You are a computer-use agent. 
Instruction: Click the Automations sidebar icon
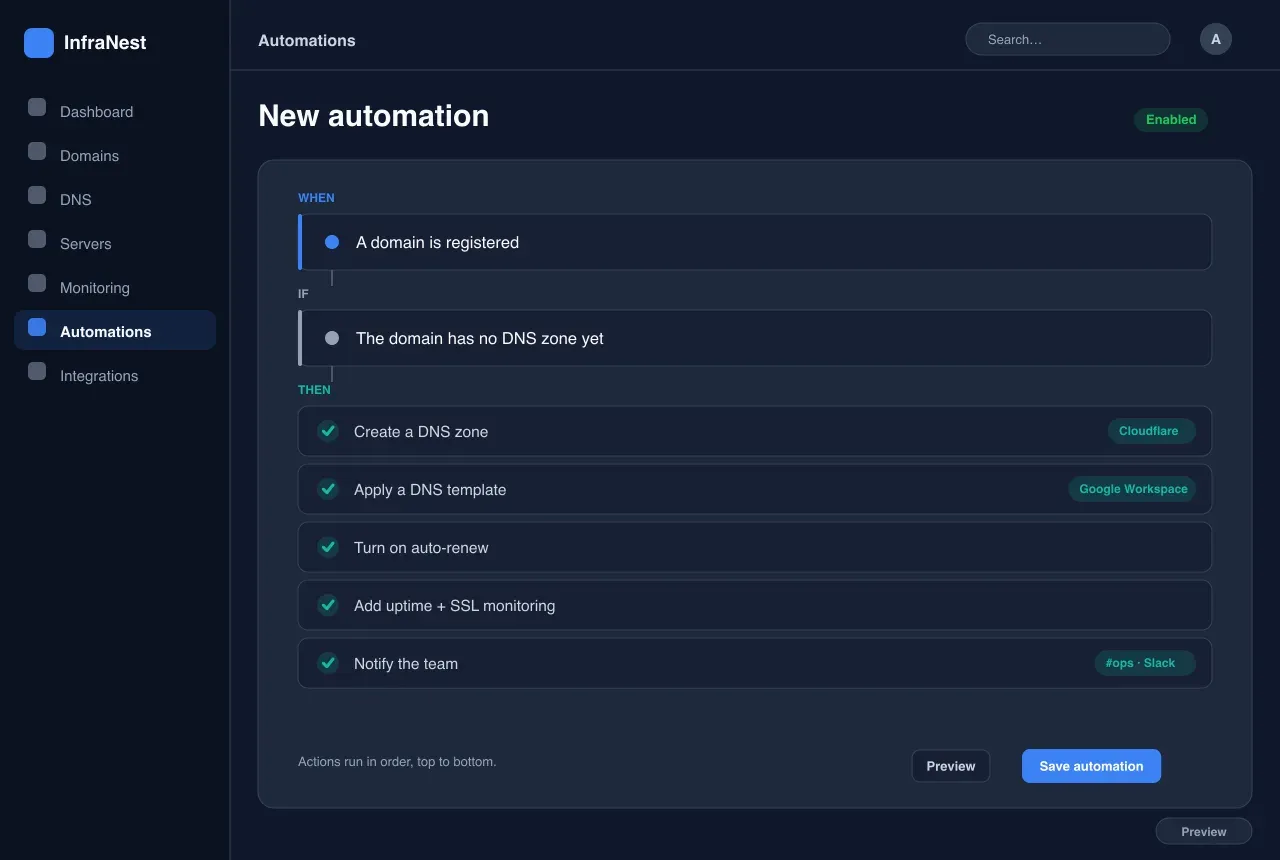(x=37, y=327)
